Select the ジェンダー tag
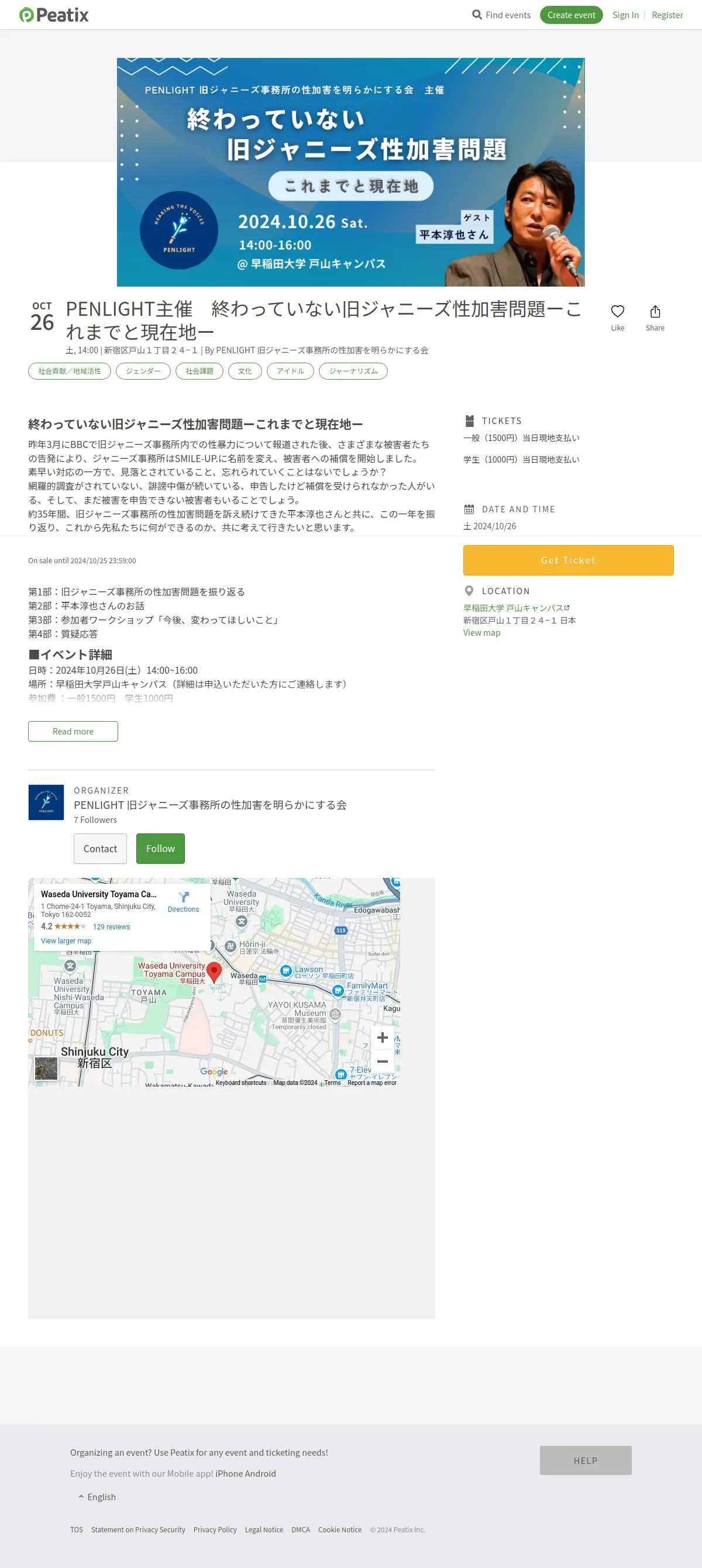Image resolution: width=702 pixels, height=1568 pixels. (x=143, y=371)
